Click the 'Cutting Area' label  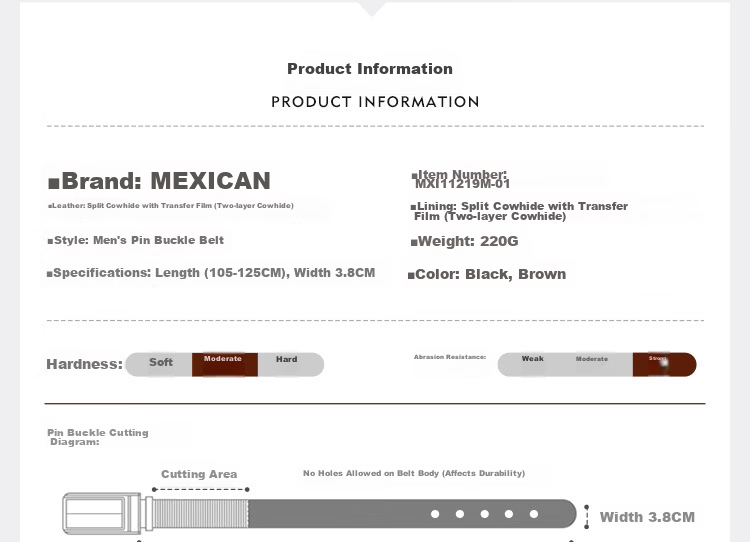(199, 474)
